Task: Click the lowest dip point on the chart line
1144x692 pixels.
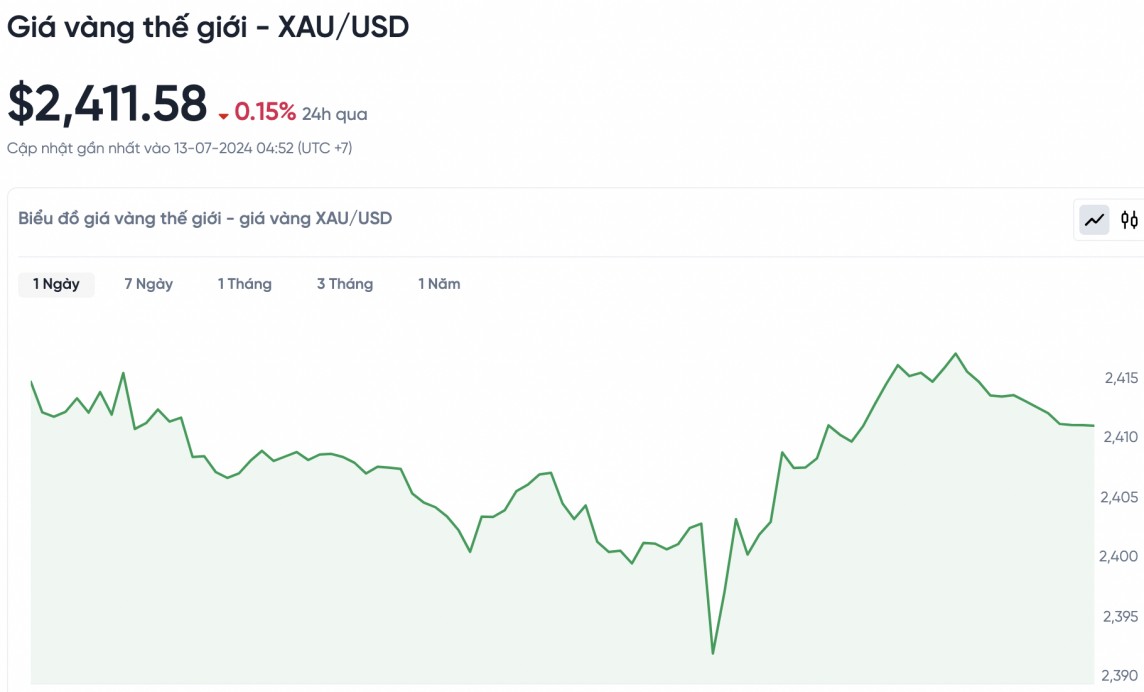Action: tap(712, 653)
